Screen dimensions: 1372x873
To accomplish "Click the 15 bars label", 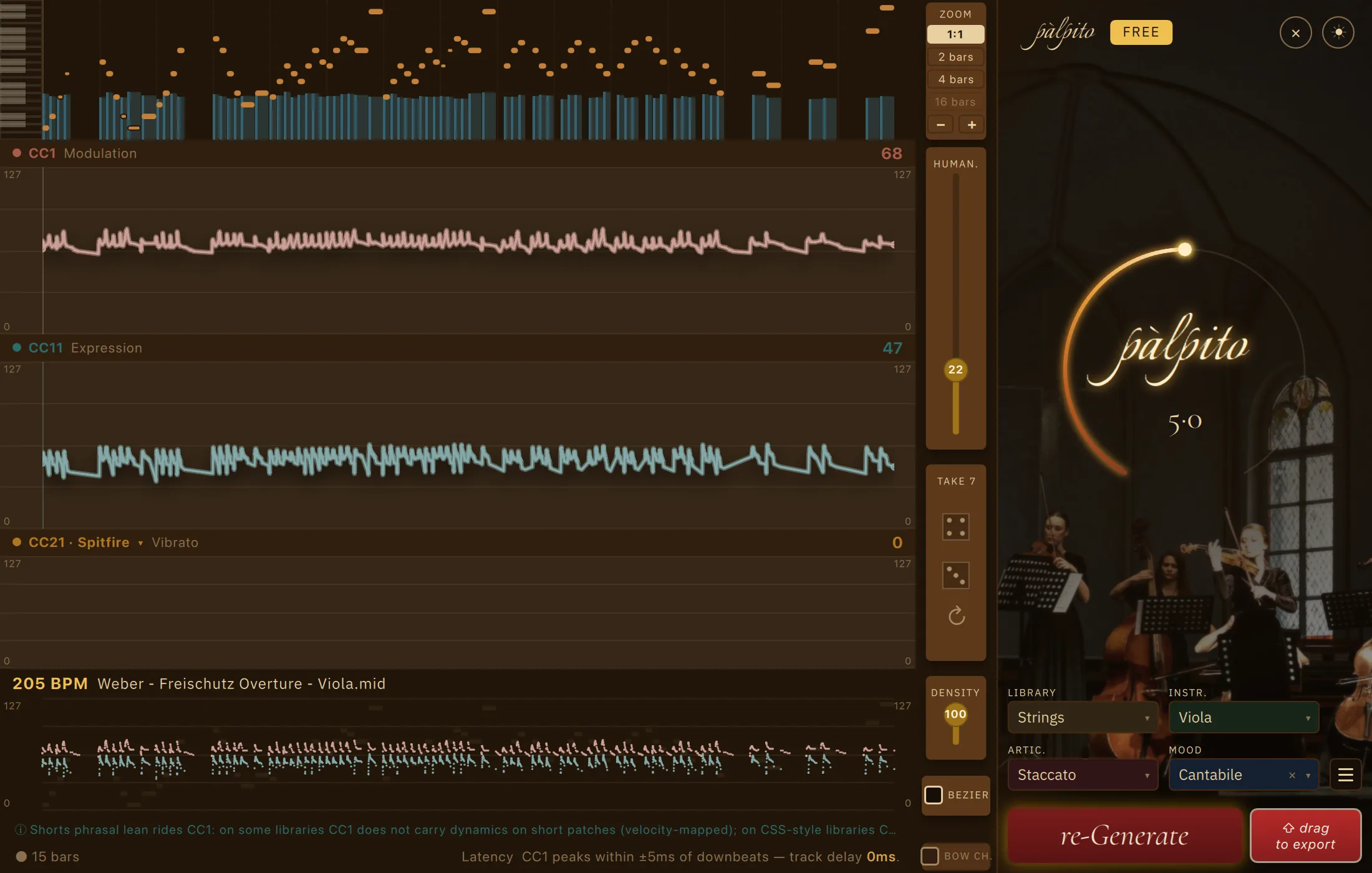I will tap(56, 857).
